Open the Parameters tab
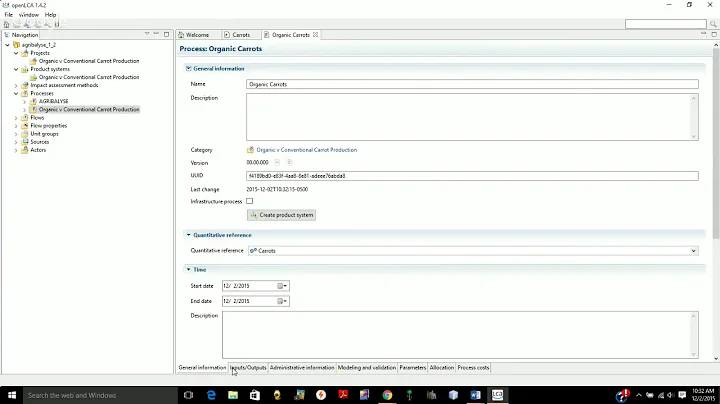 point(412,368)
